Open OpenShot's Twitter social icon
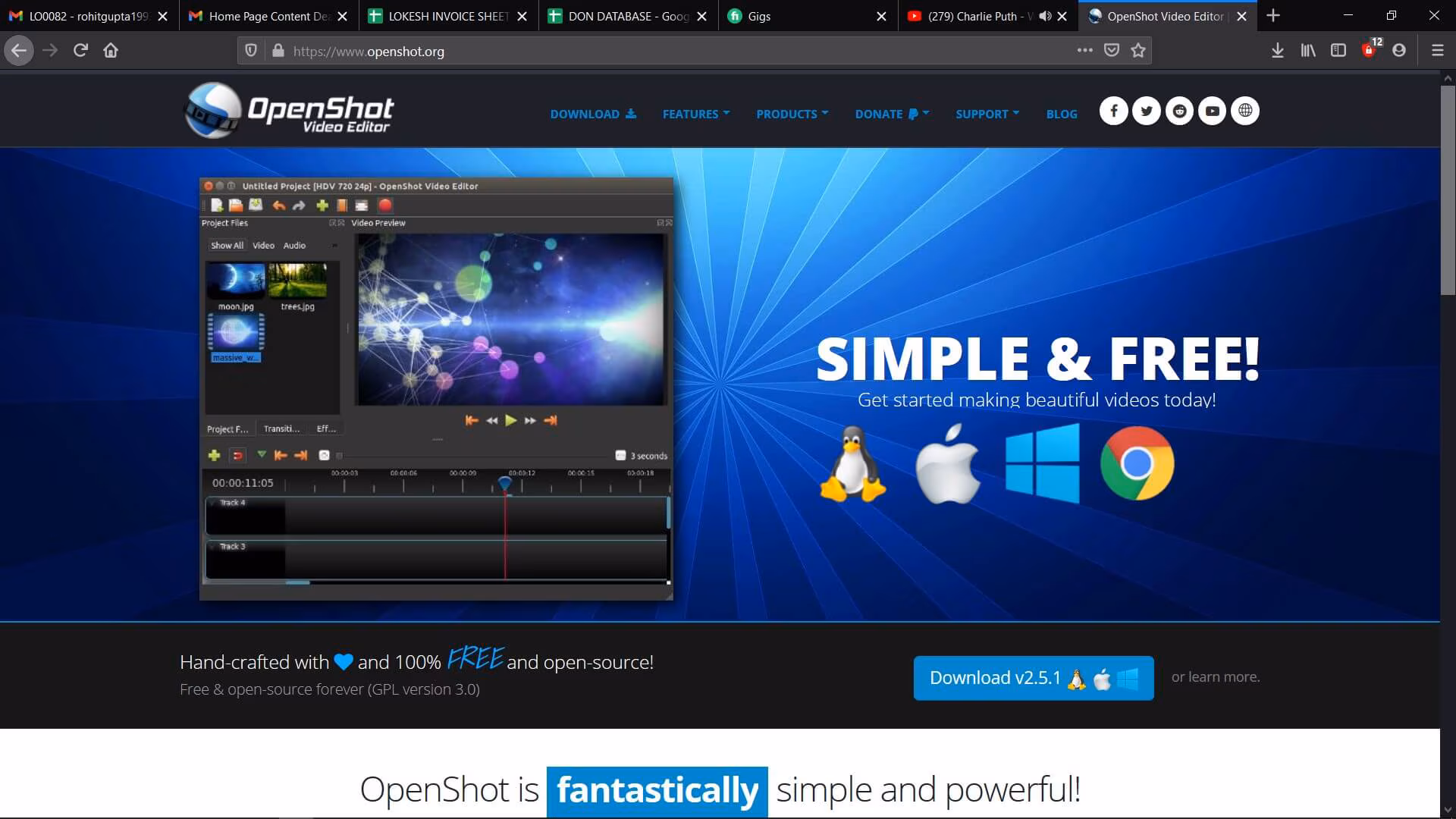1456x819 pixels. click(1146, 111)
